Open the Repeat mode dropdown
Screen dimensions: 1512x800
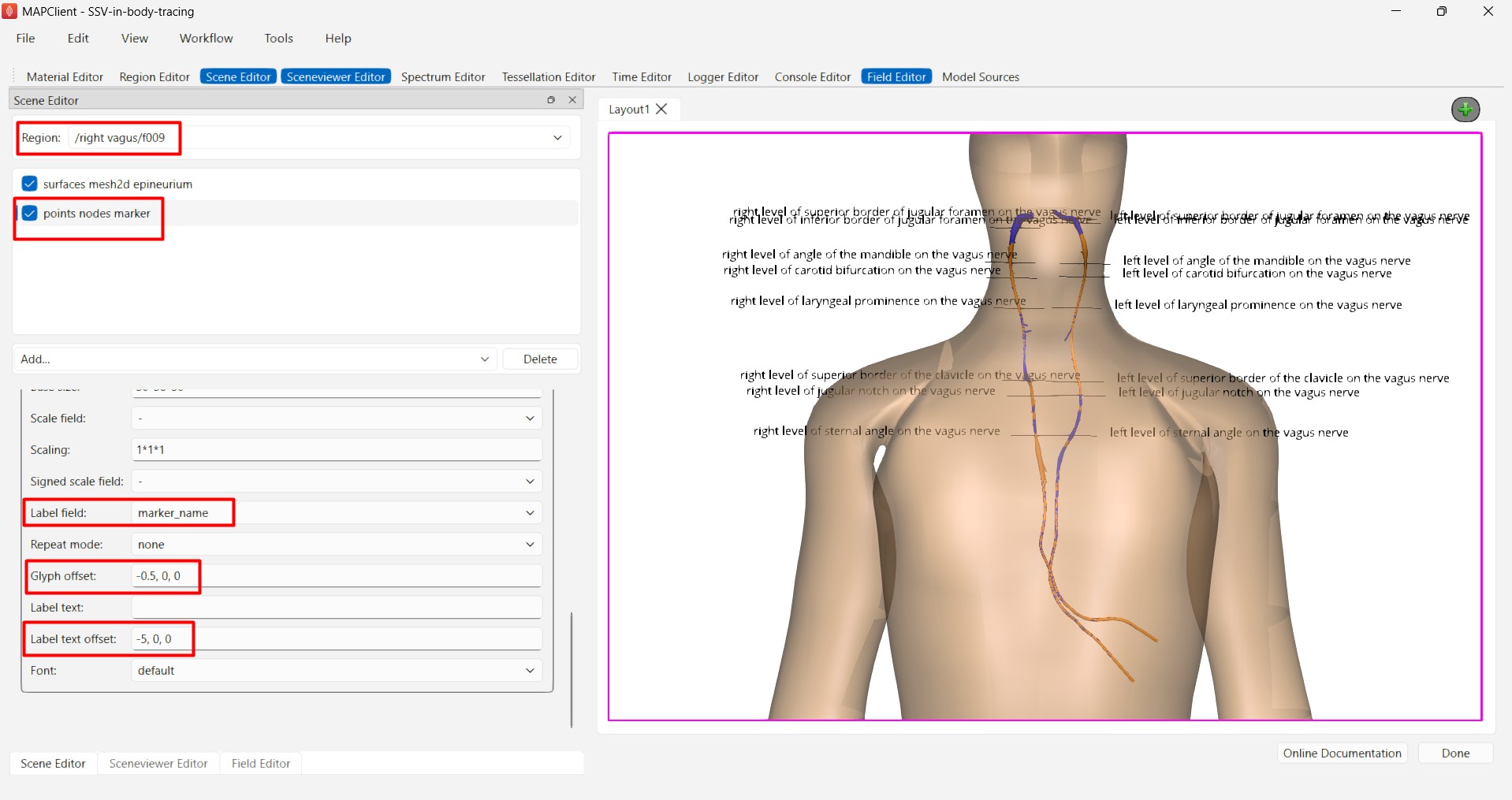point(337,544)
